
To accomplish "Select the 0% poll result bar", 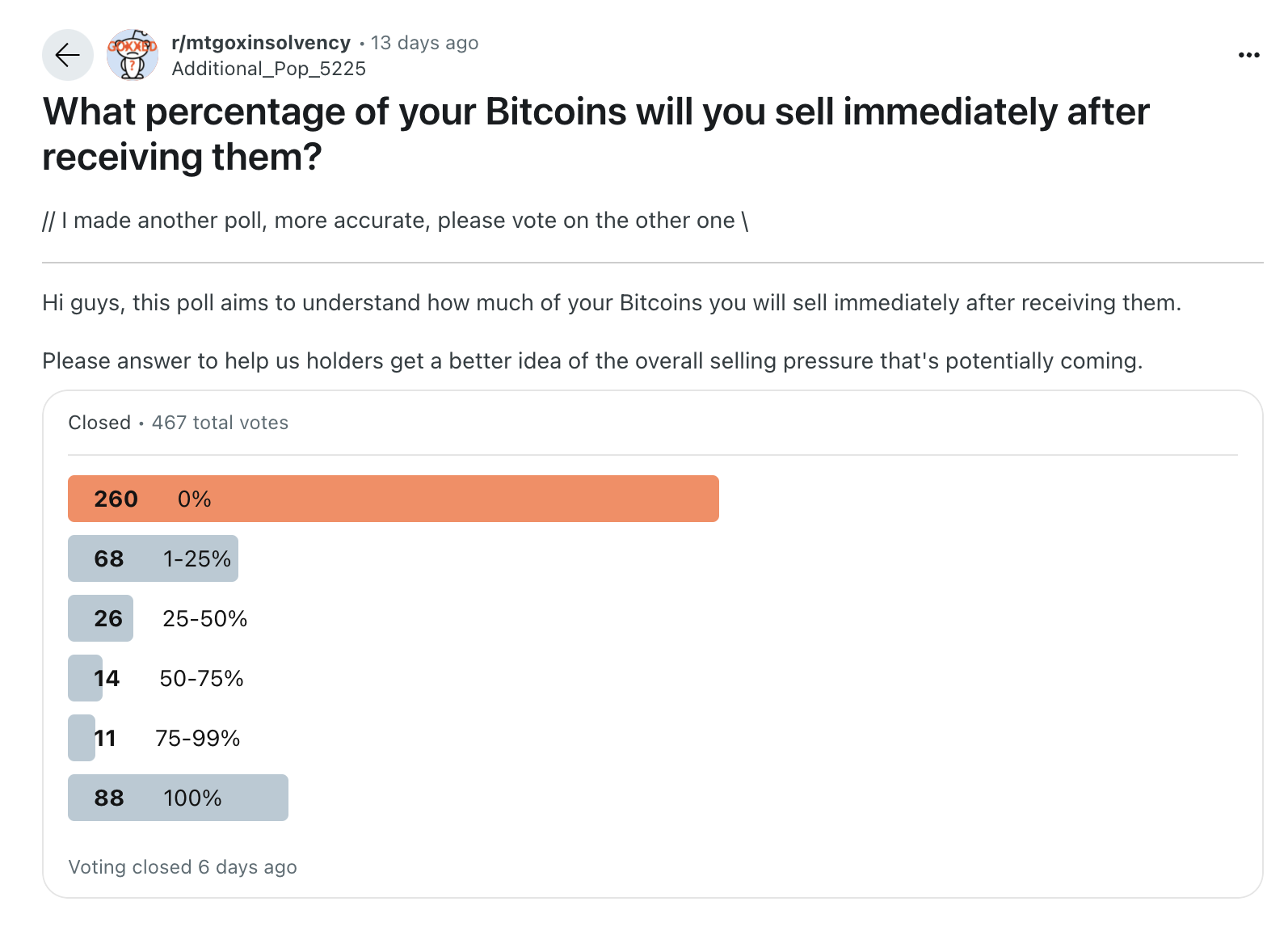I will pos(393,499).
